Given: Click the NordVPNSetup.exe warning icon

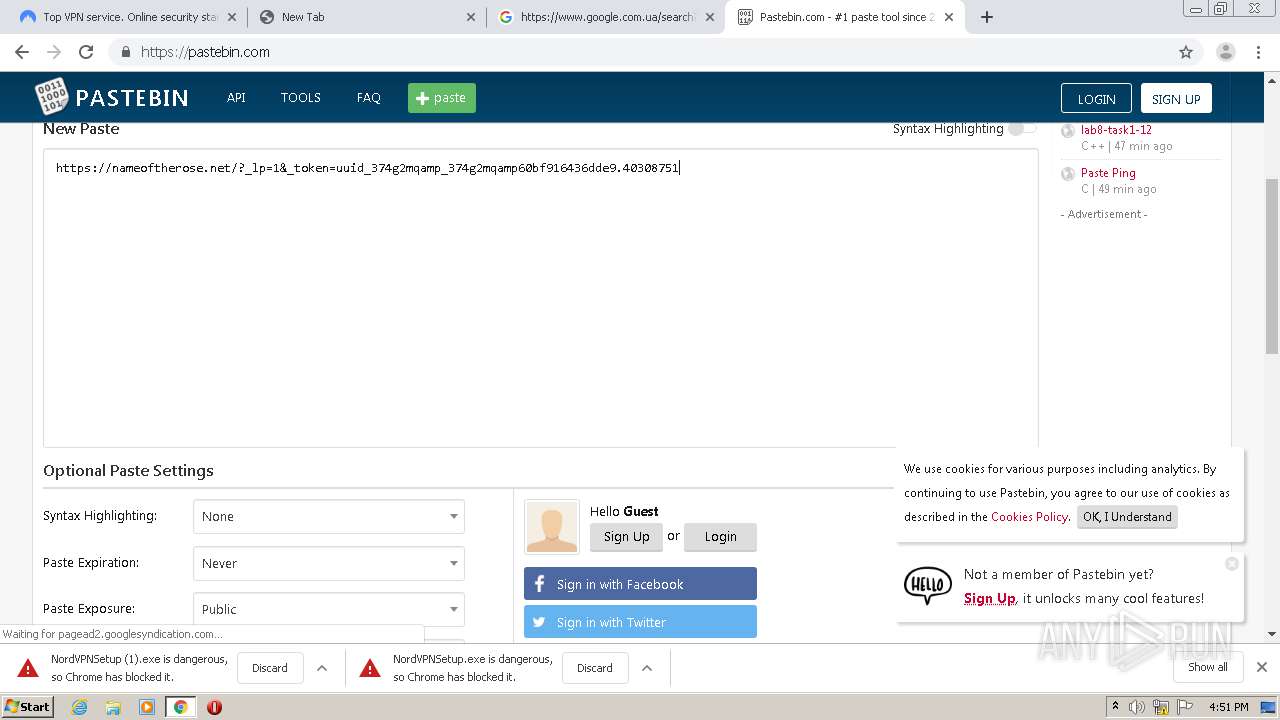Looking at the screenshot, I should point(370,668).
